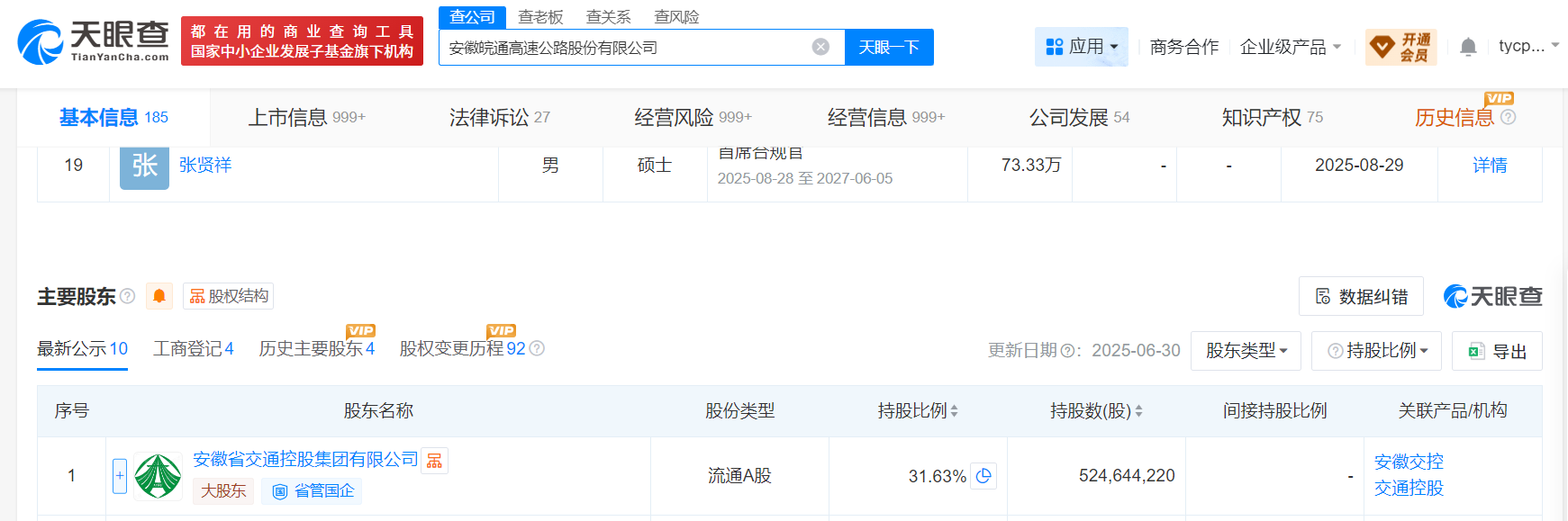This screenshot has height=521, width=1568.
Task: Select 工商登记 4 sub-tab
Action: click(x=193, y=349)
